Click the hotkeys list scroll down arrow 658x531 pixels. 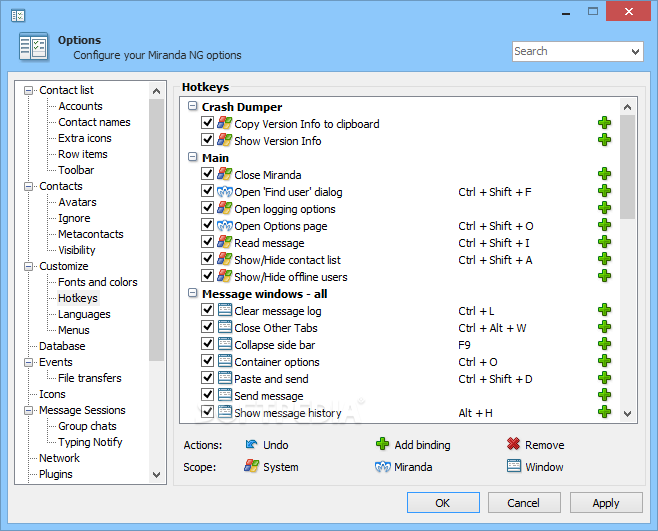[x=627, y=413]
